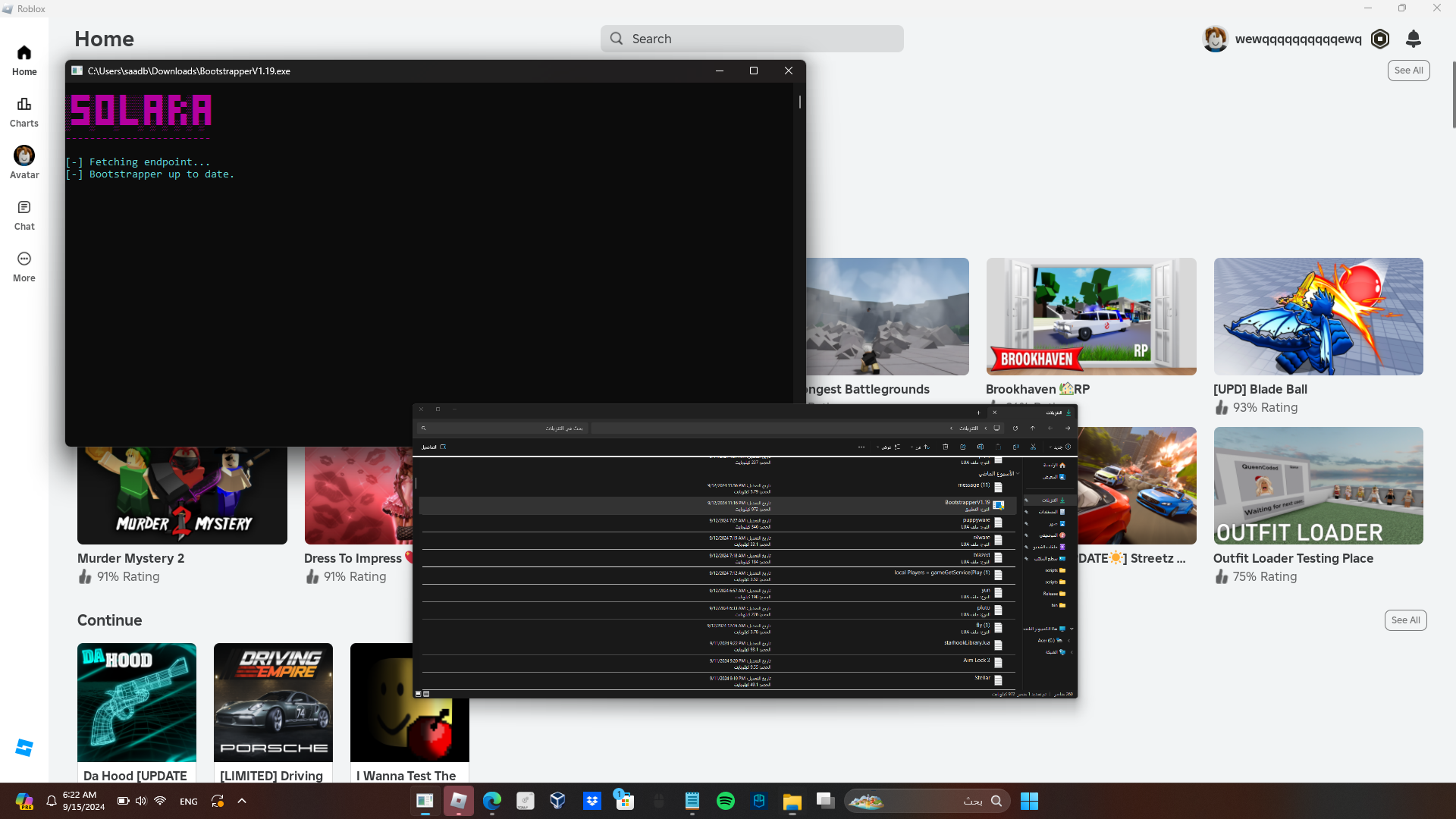Collapse the last week group header
This screenshot has height=819, width=1456.
[1018, 473]
